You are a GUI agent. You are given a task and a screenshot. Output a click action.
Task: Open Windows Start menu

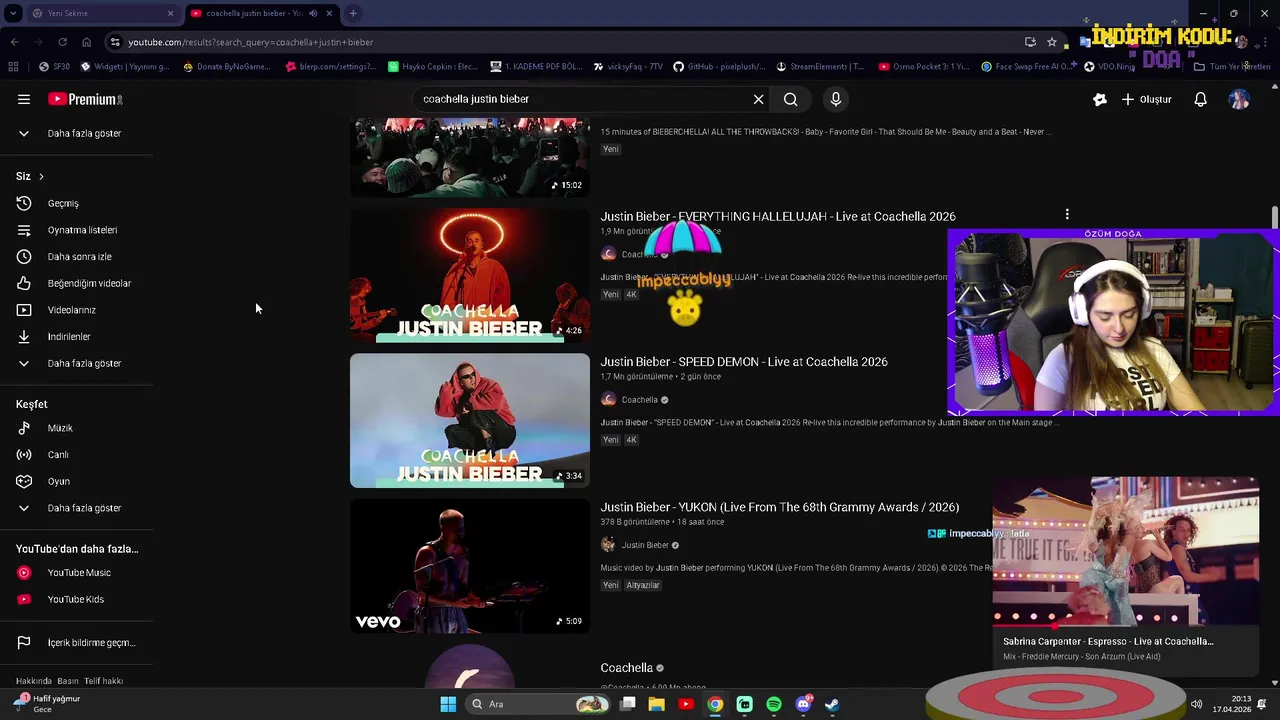(x=448, y=704)
